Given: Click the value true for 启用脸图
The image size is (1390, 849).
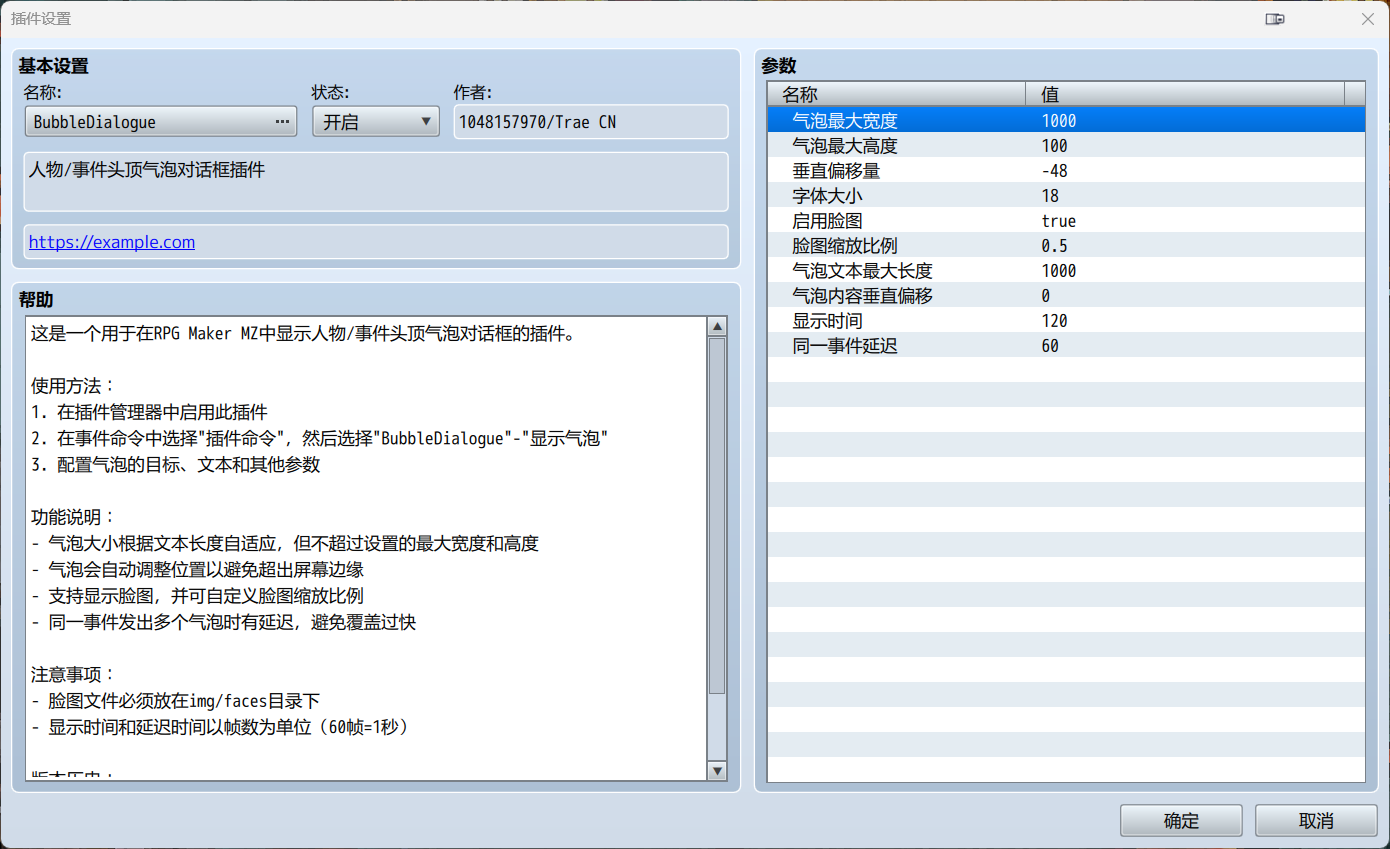Looking at the screenshot, I should click(x=1059, y=221).
